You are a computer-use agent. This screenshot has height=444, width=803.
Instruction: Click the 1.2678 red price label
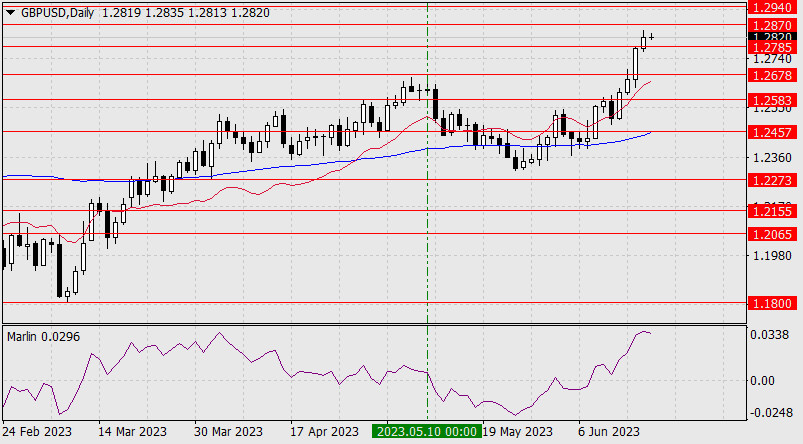[772, 74]
